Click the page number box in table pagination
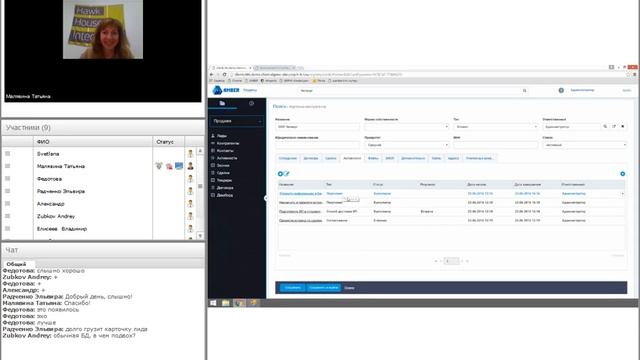 pos(451,261)
